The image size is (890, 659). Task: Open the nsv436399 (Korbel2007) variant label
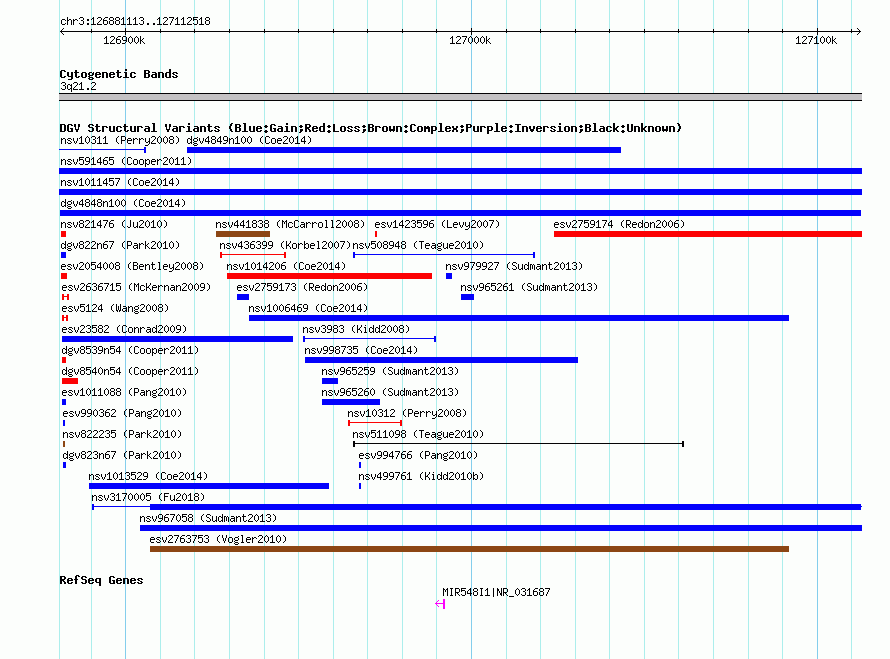[285, 245]
